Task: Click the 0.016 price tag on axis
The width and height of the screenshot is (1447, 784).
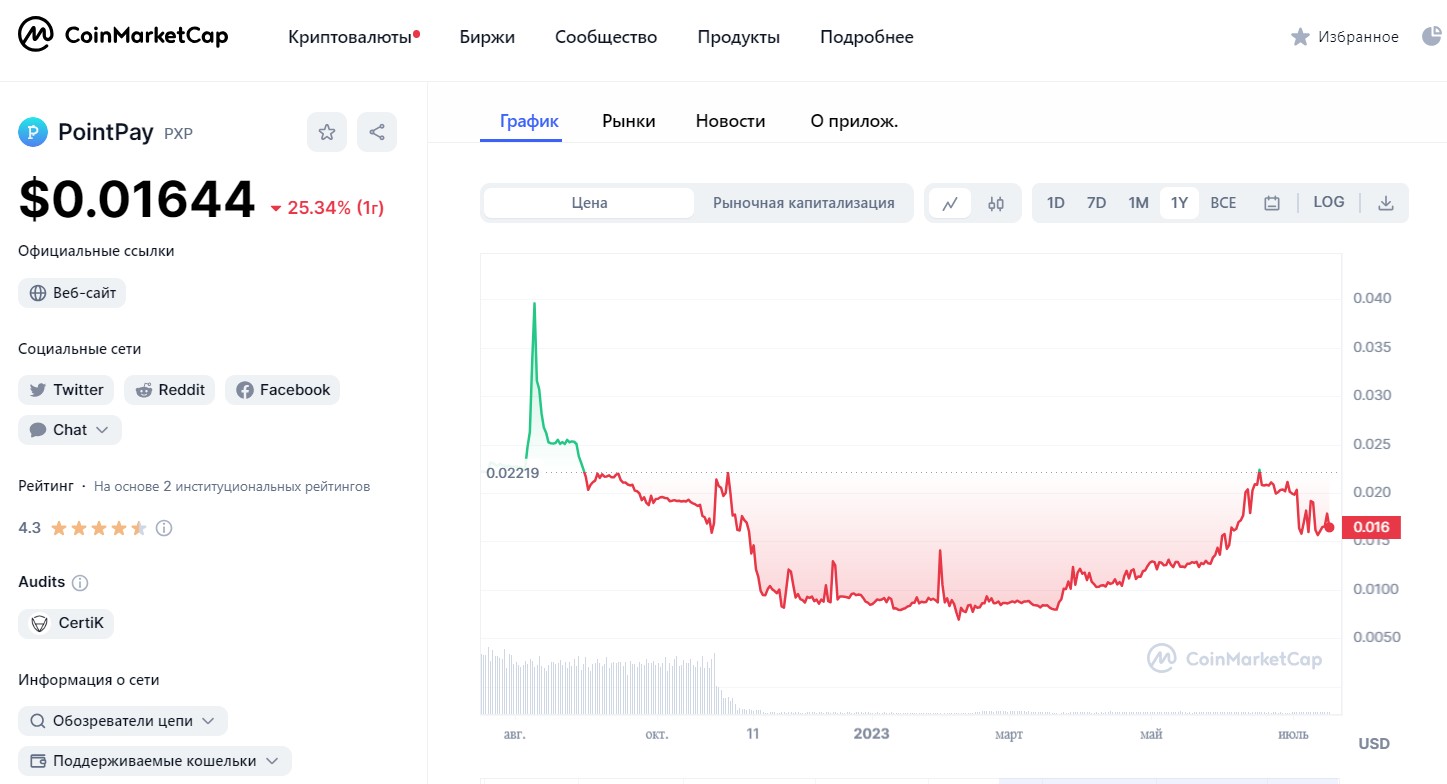Action: (1371, 527)
